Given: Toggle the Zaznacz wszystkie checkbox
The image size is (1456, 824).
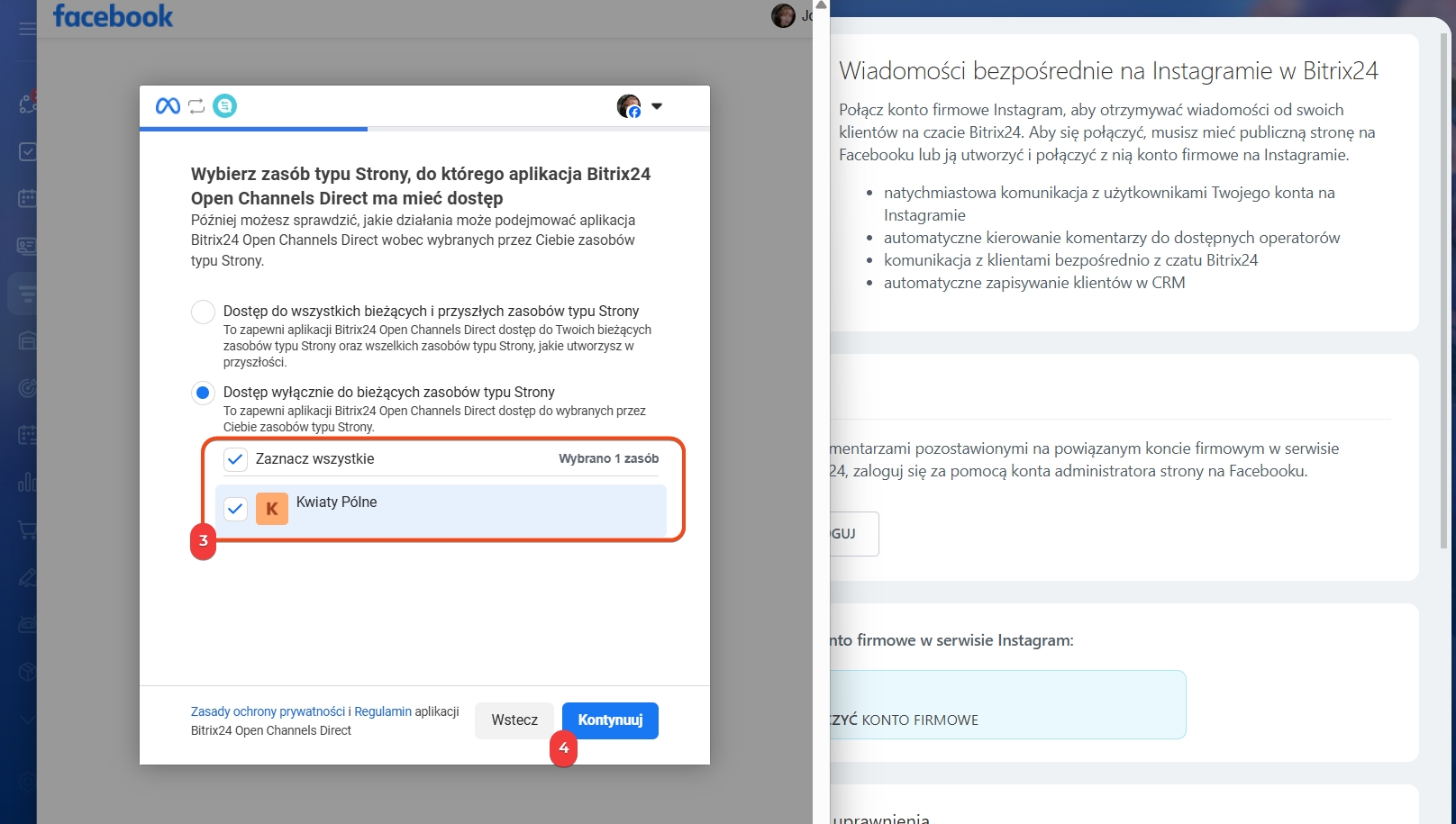Looking at the screenshot, I should click(x=235, y=459).
